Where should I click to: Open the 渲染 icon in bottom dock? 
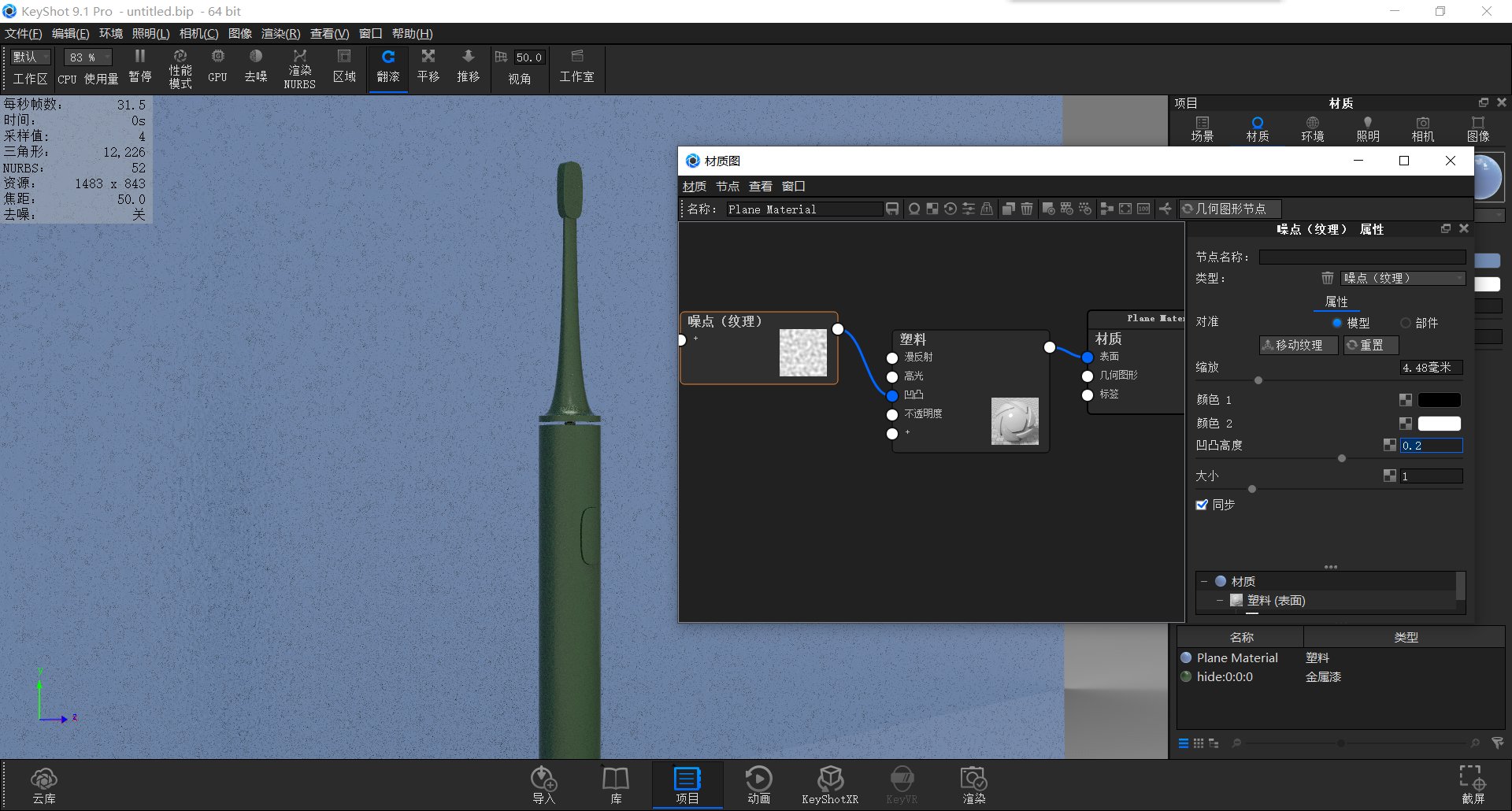pos(973,783)
